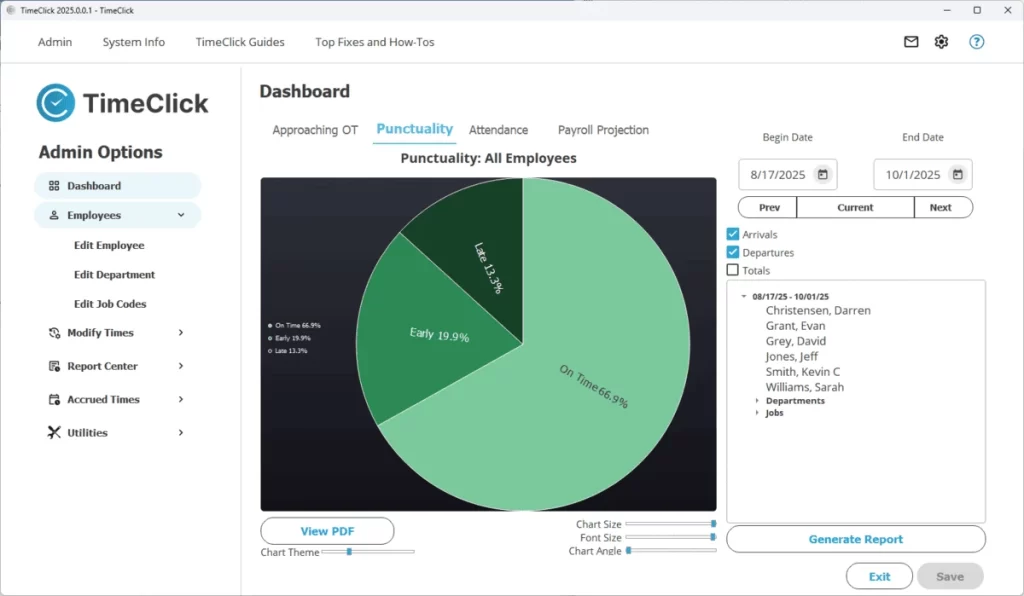
Task: Open the Begin Date calendar picker icon
Action: pyautogui.click(x=824, y=173)
